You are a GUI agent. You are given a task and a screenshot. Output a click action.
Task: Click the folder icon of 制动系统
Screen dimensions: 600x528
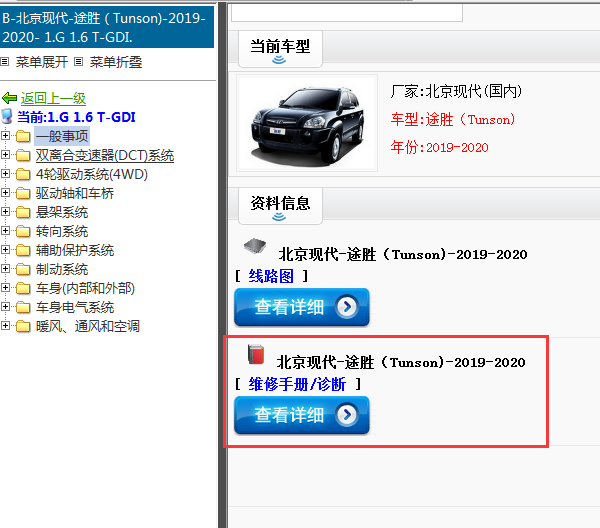(23, 269)
